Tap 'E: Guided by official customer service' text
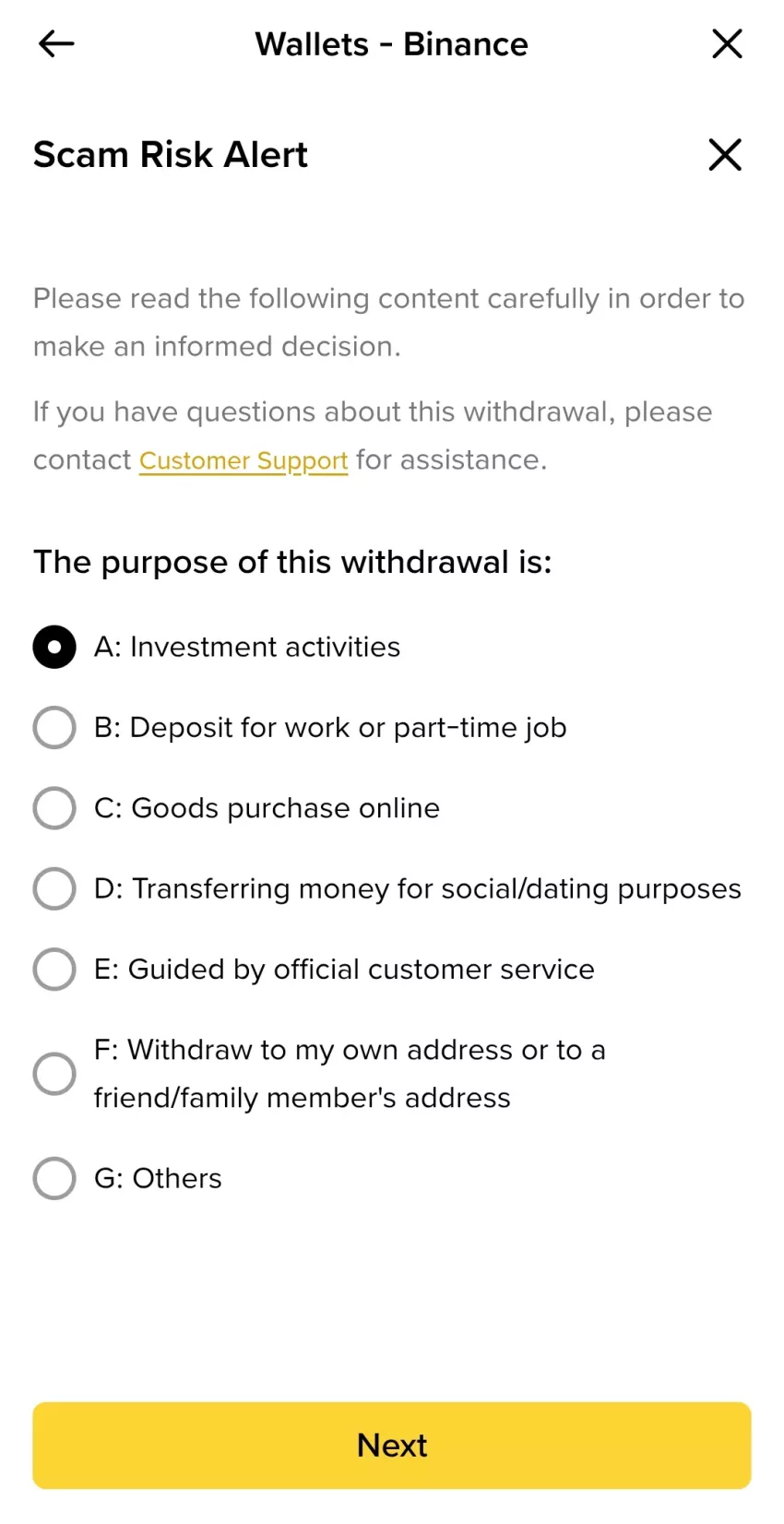The image size is (784, 1524). (x=344, y=970)
